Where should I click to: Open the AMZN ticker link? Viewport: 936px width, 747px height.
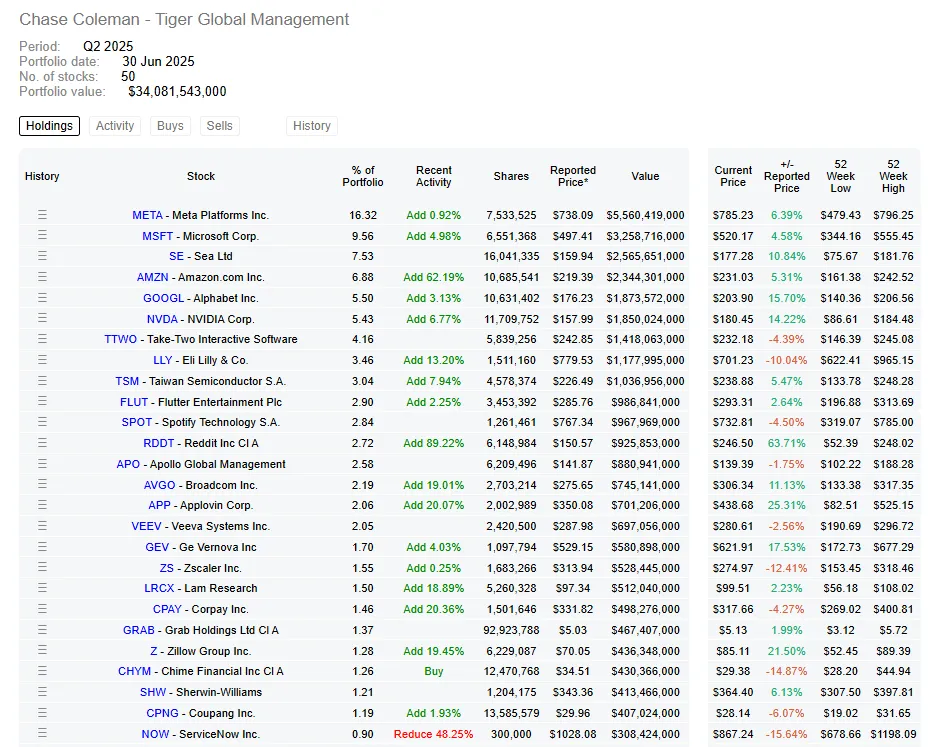153,277
